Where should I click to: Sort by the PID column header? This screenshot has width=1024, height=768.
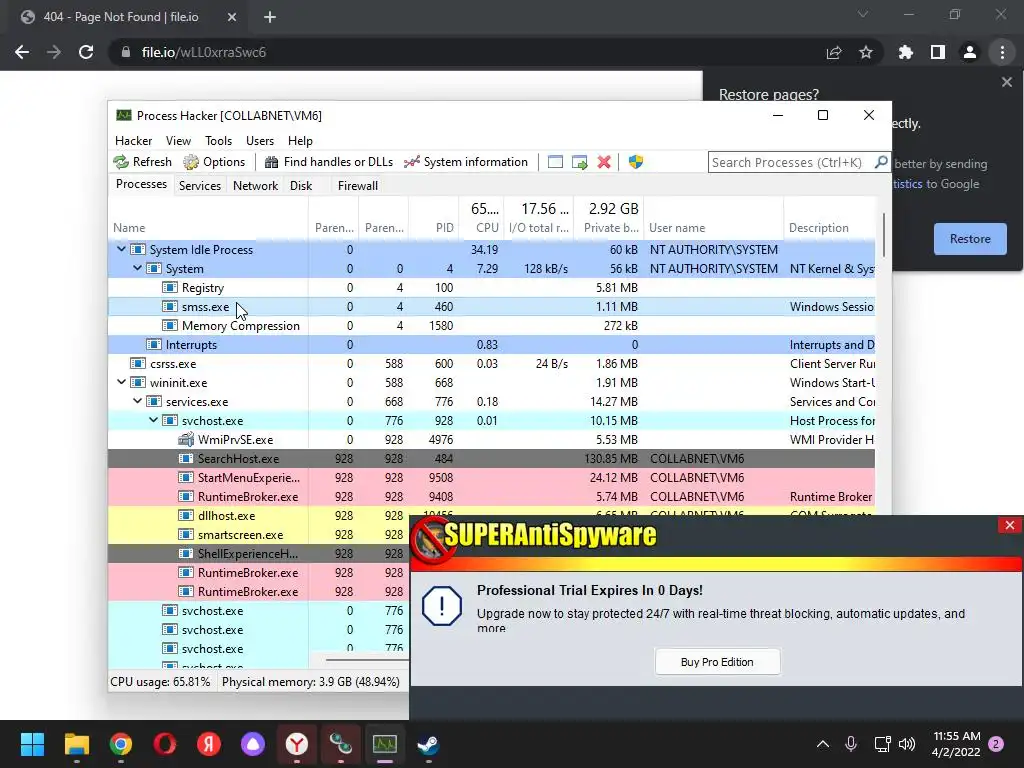434,228
